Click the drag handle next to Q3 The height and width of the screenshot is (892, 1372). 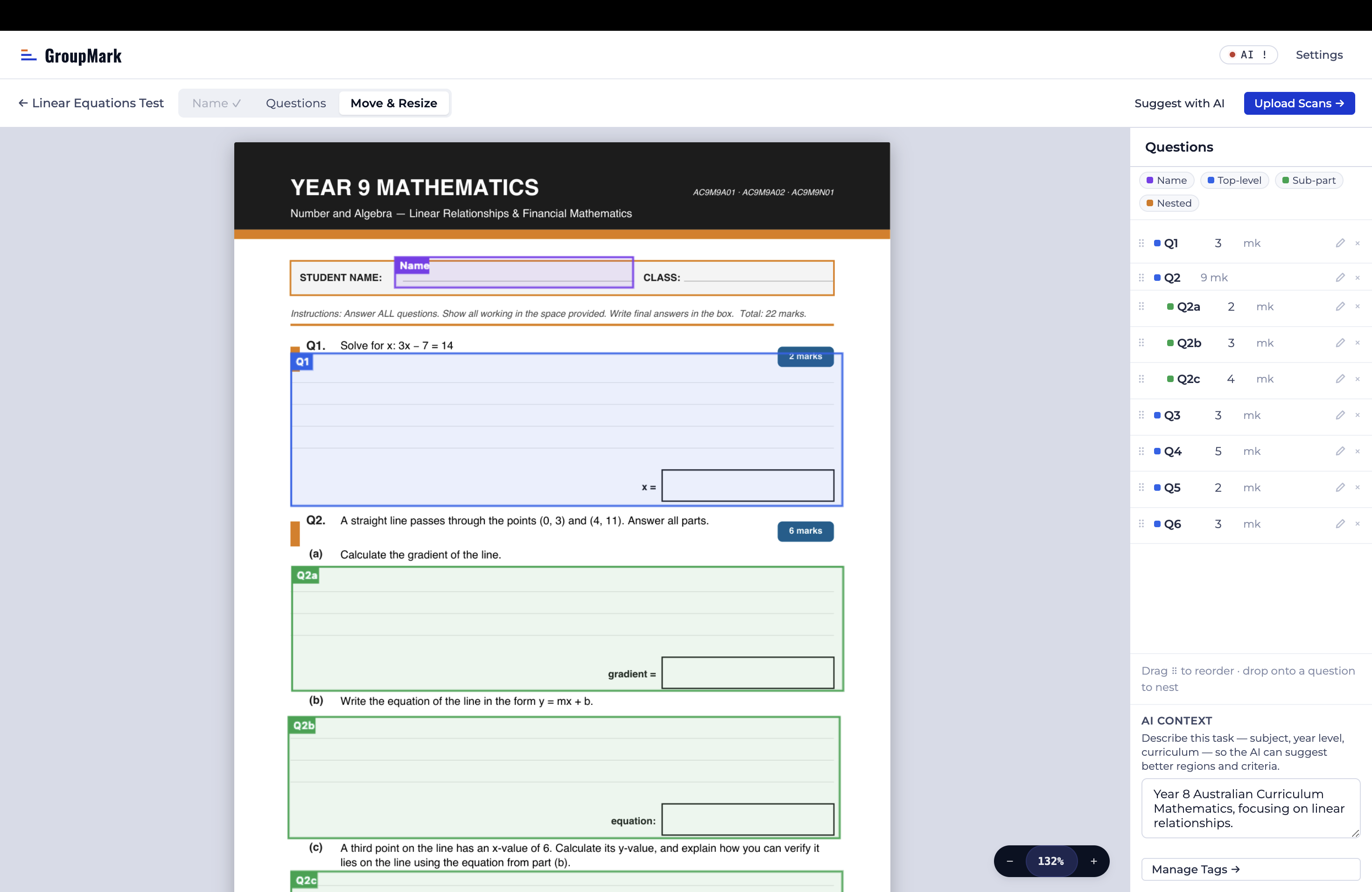(1141, 415)
